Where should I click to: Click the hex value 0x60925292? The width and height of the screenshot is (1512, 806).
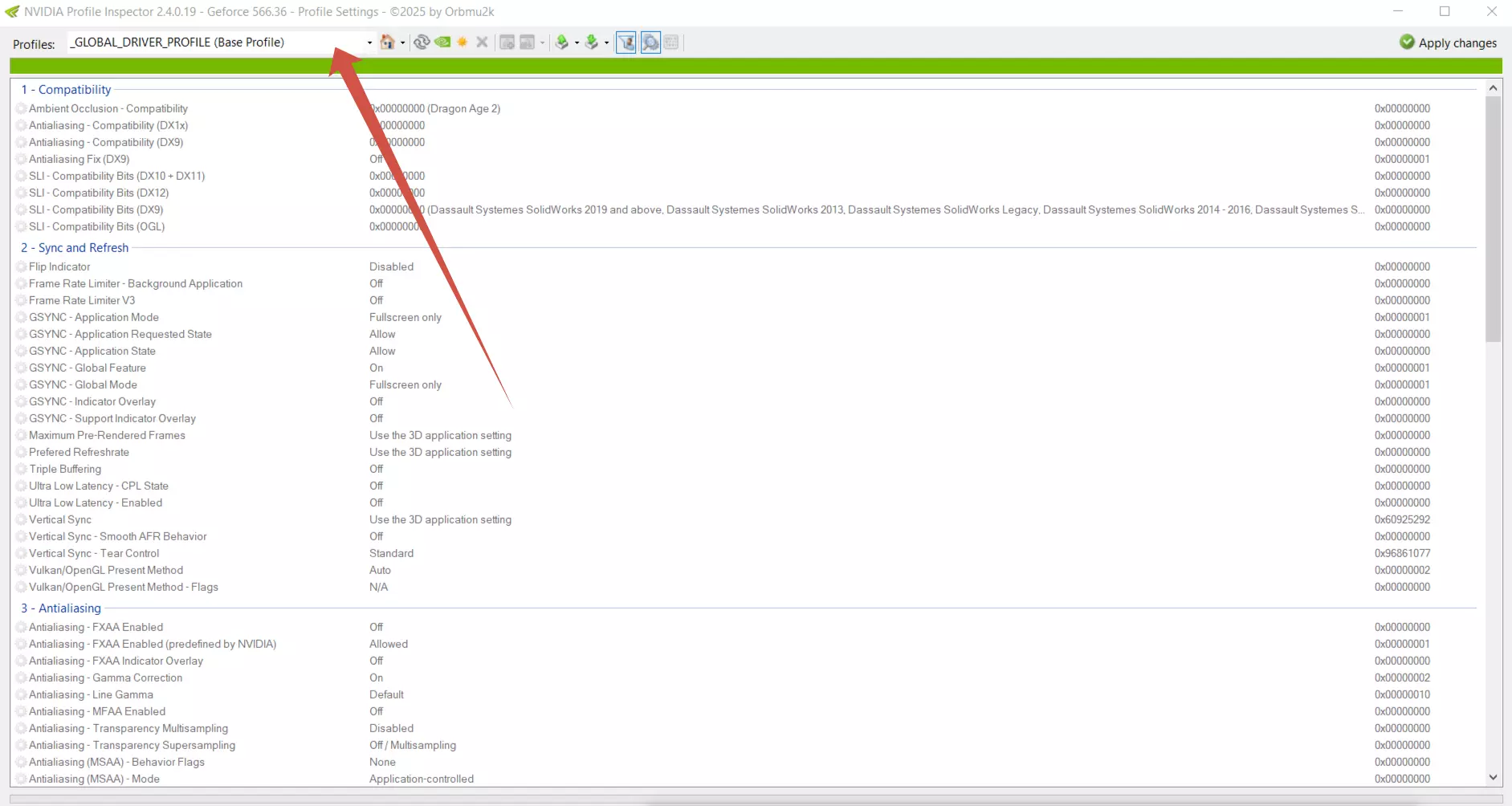(1402, 520)
